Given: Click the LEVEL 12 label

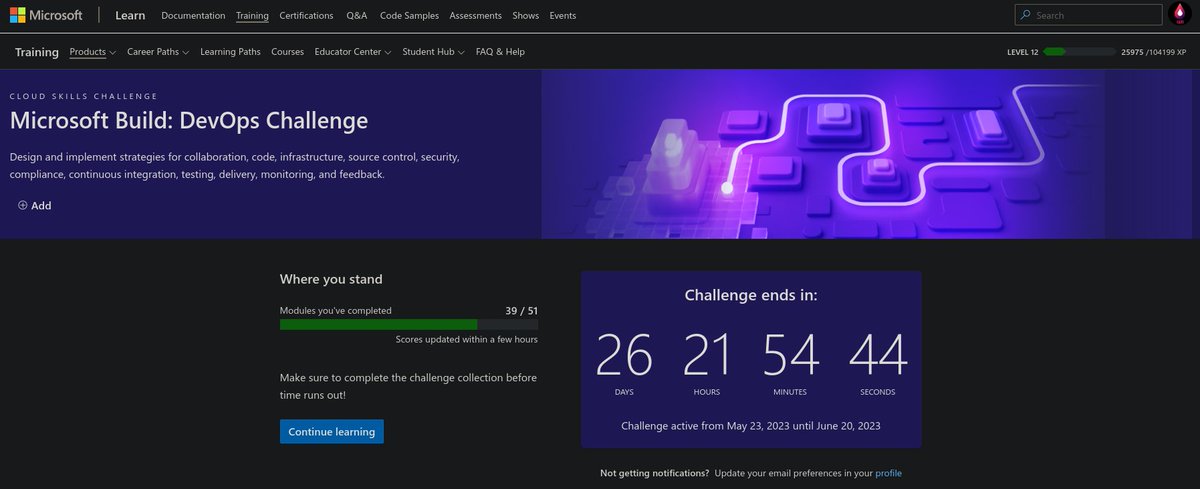Looking at the screenshot, I should tap(1023, 52).
